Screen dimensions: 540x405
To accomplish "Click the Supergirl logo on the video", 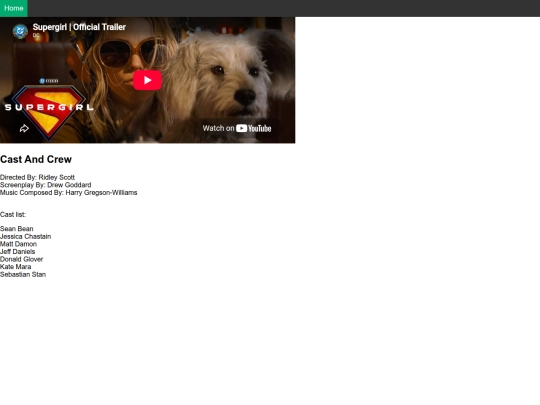I will [x=49, y=112].
